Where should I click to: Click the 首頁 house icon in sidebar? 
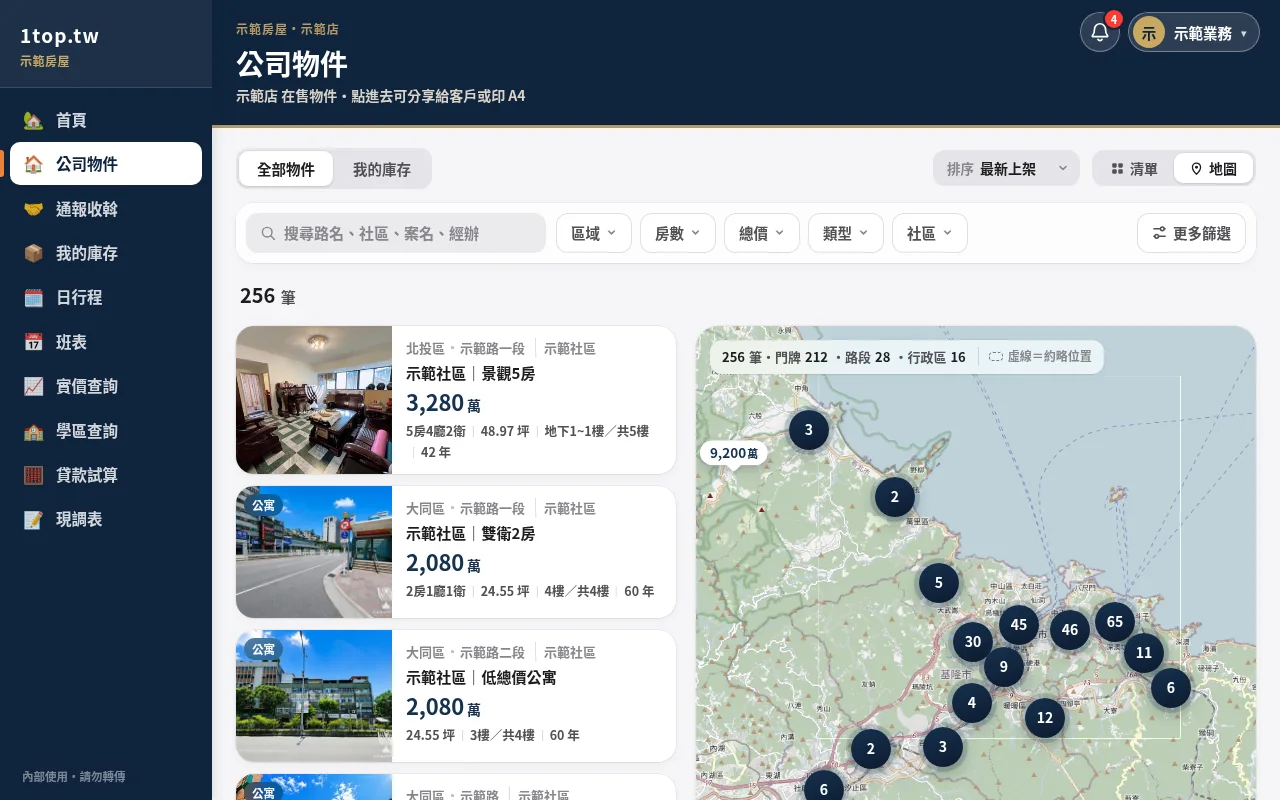(33, 121)
